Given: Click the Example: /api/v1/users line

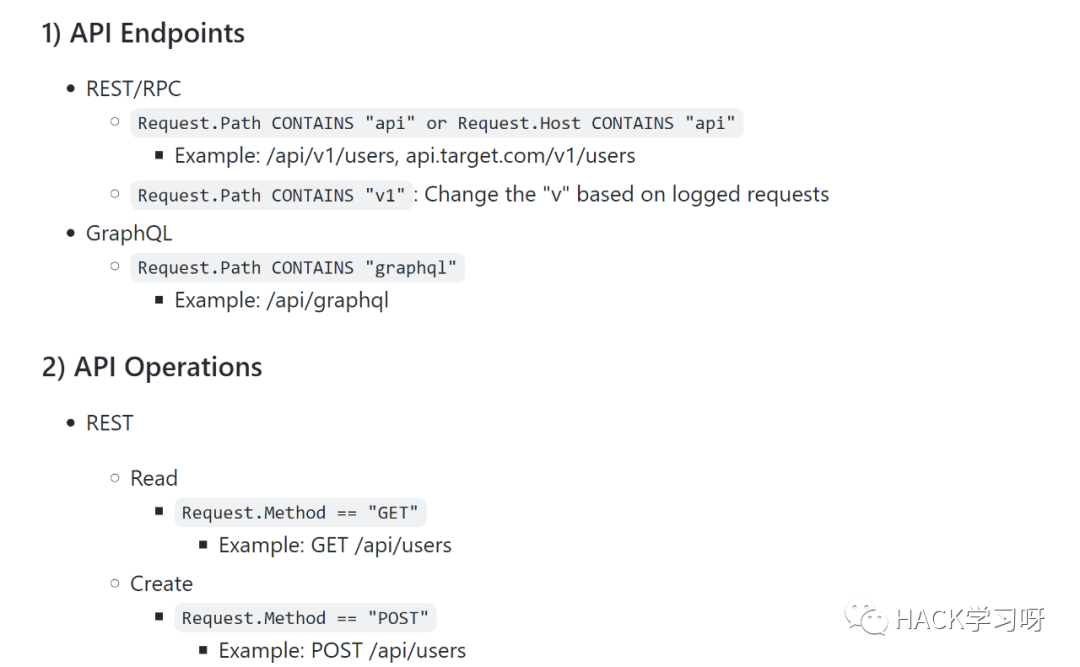Looking at the screenshot, I should (x=405, y=156).
